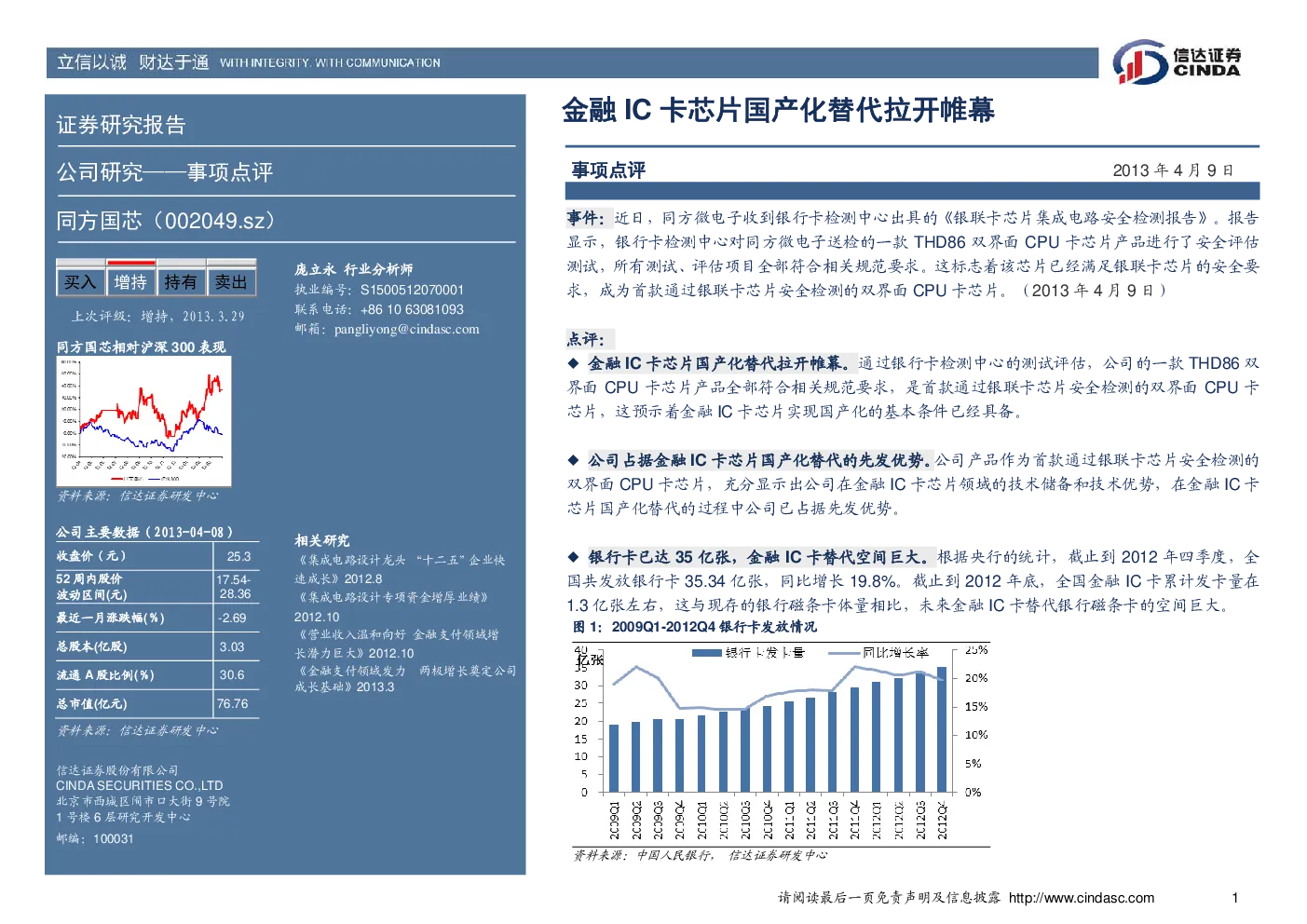Click the 同比增长率 legend line marker

(843, 653)
